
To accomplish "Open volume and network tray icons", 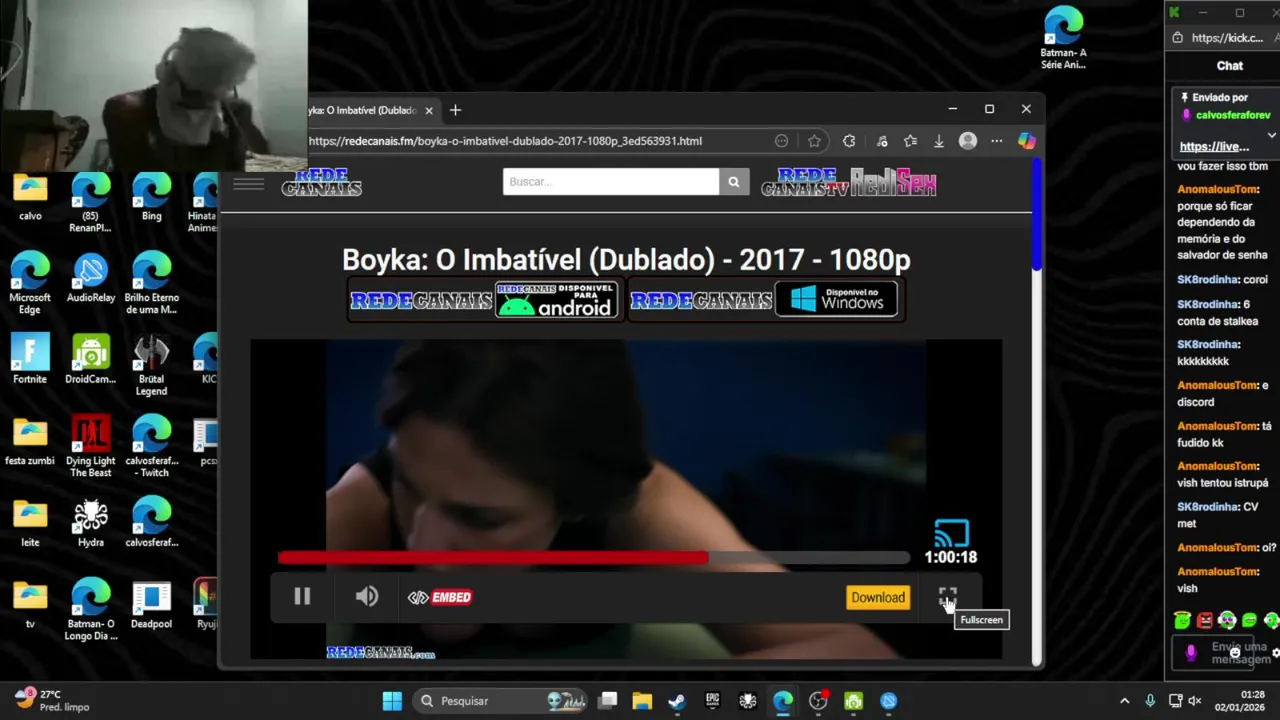I will click(x=1185, y=701).
